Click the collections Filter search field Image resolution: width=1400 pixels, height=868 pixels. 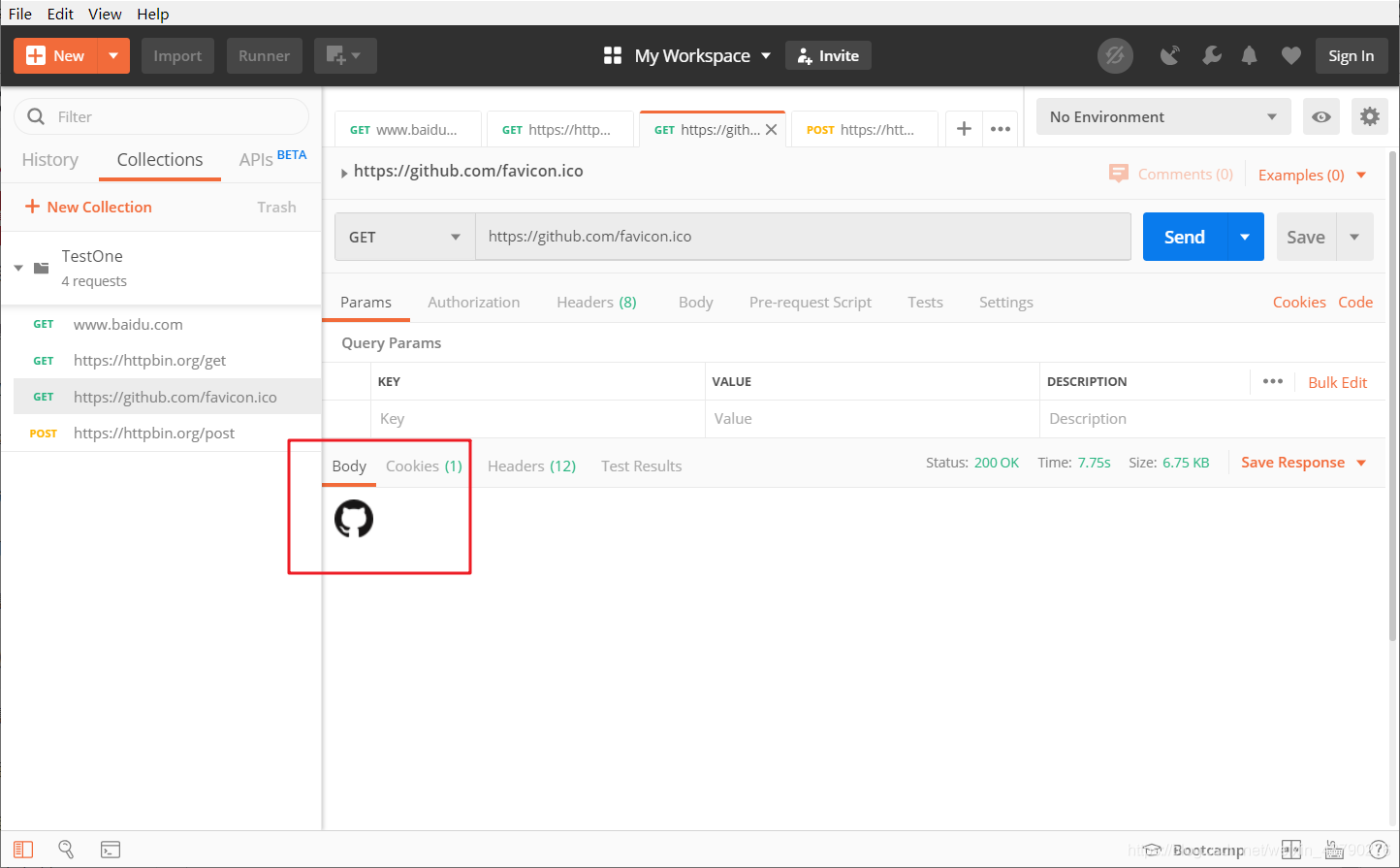pos(161,116)
